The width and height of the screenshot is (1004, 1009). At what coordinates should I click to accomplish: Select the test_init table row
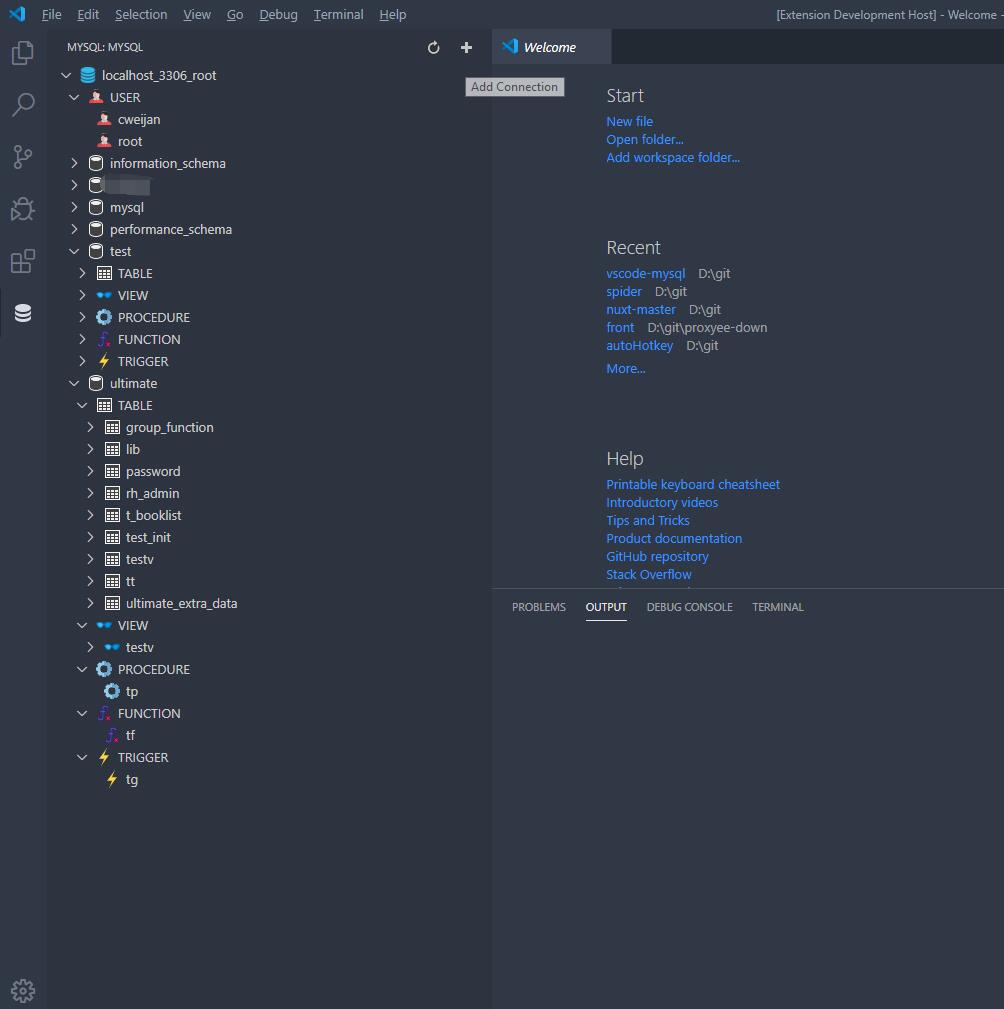coord(269,537)
